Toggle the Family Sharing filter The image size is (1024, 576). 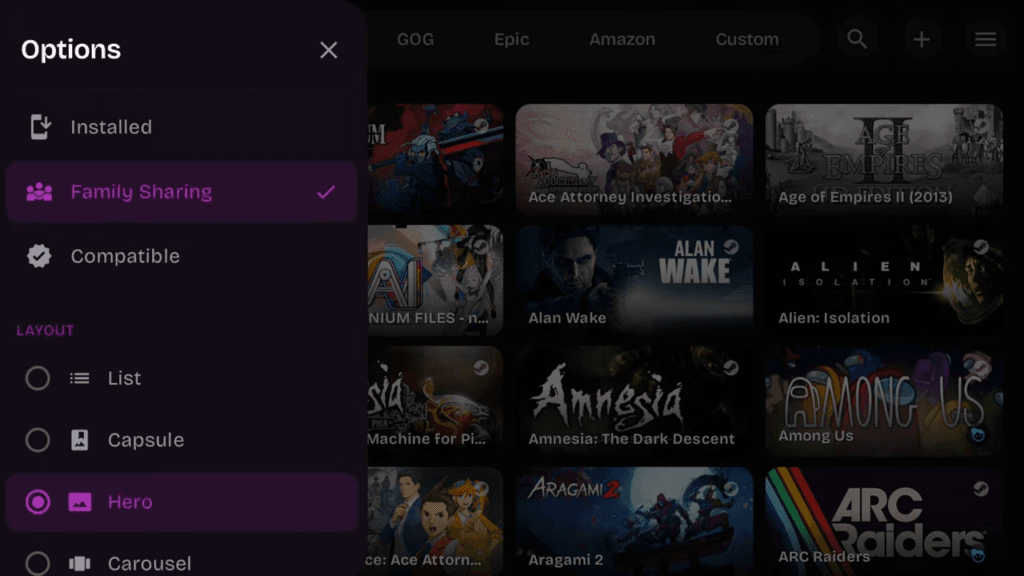[x=182, y=192]
